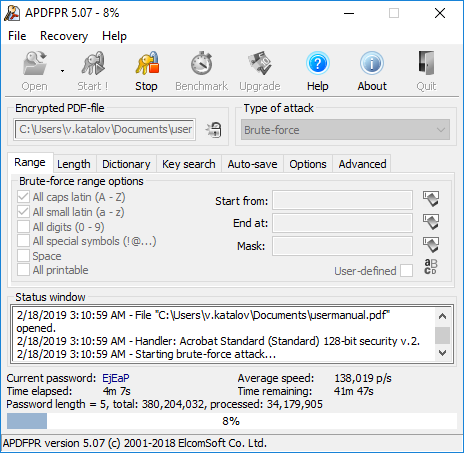Image resolution: width=464 pixels, height=453 pixels.
Task: Click the 8% progress bar
Action: 232,421
